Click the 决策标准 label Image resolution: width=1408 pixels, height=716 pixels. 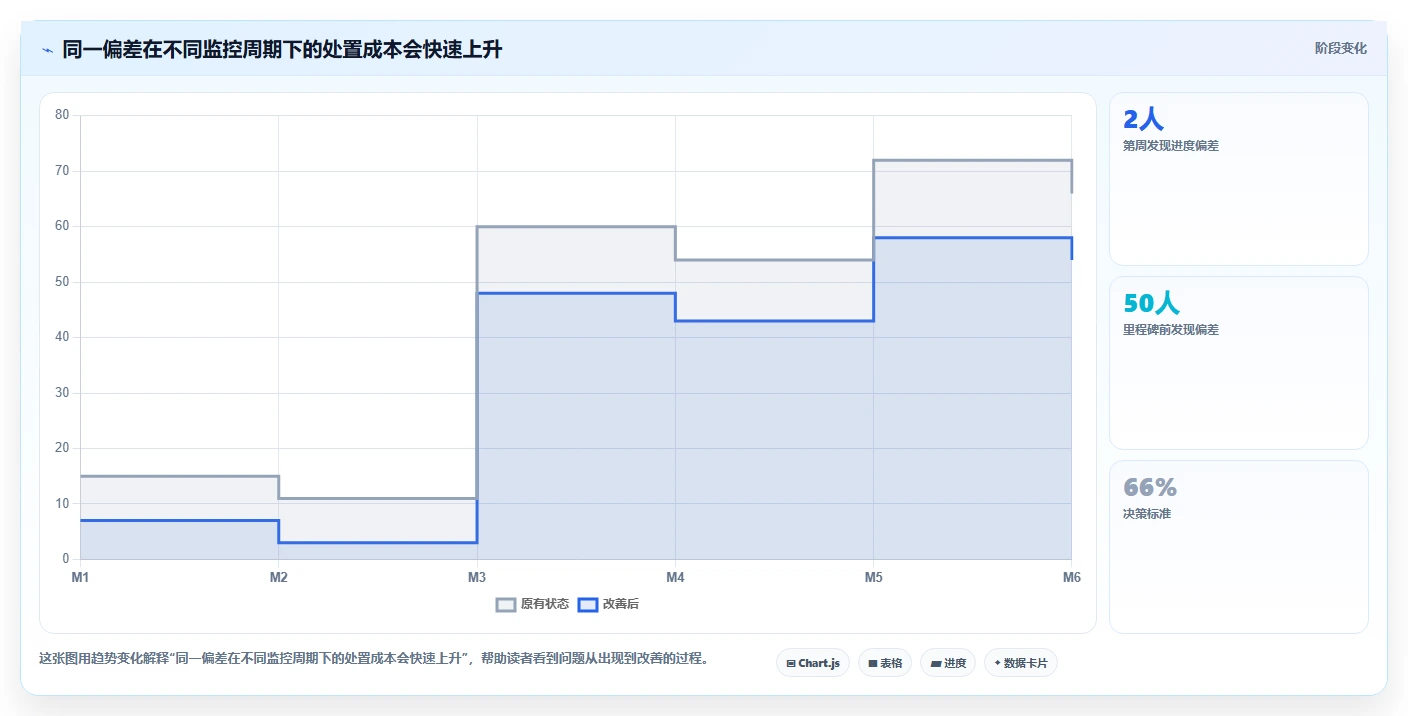(1147, 514)
